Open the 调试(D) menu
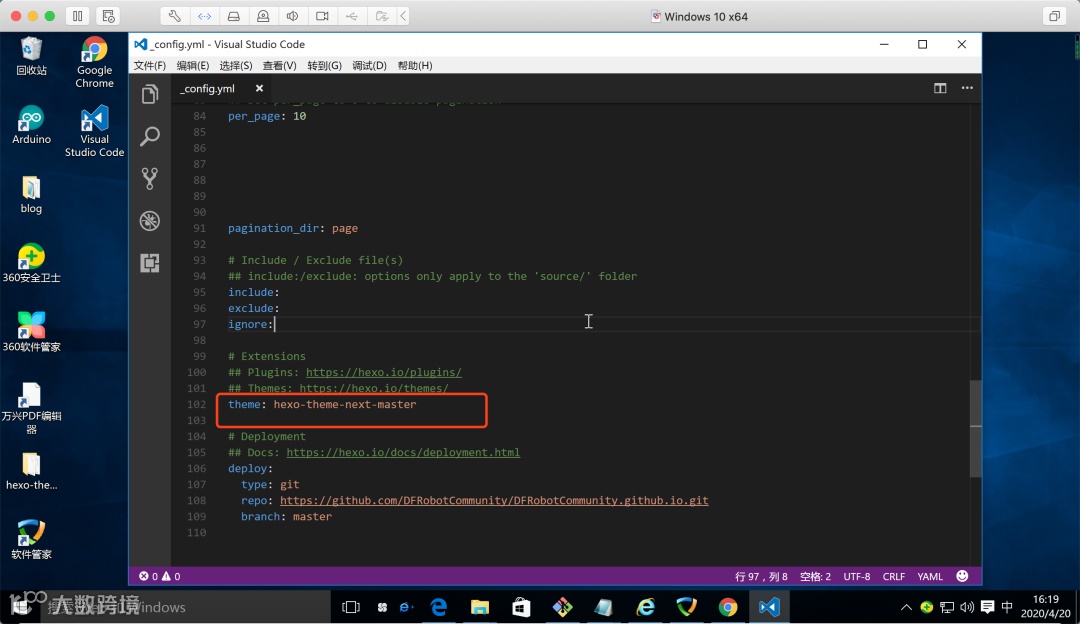The image size is (1080, 624). pyautogui.click(x=369, y=65)
